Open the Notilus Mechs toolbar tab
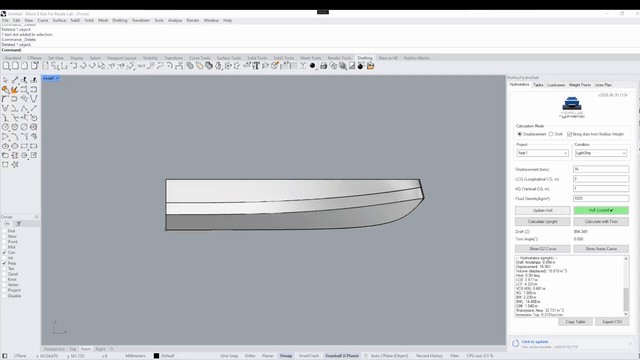640x360 pixels. [x=417, y=58]
